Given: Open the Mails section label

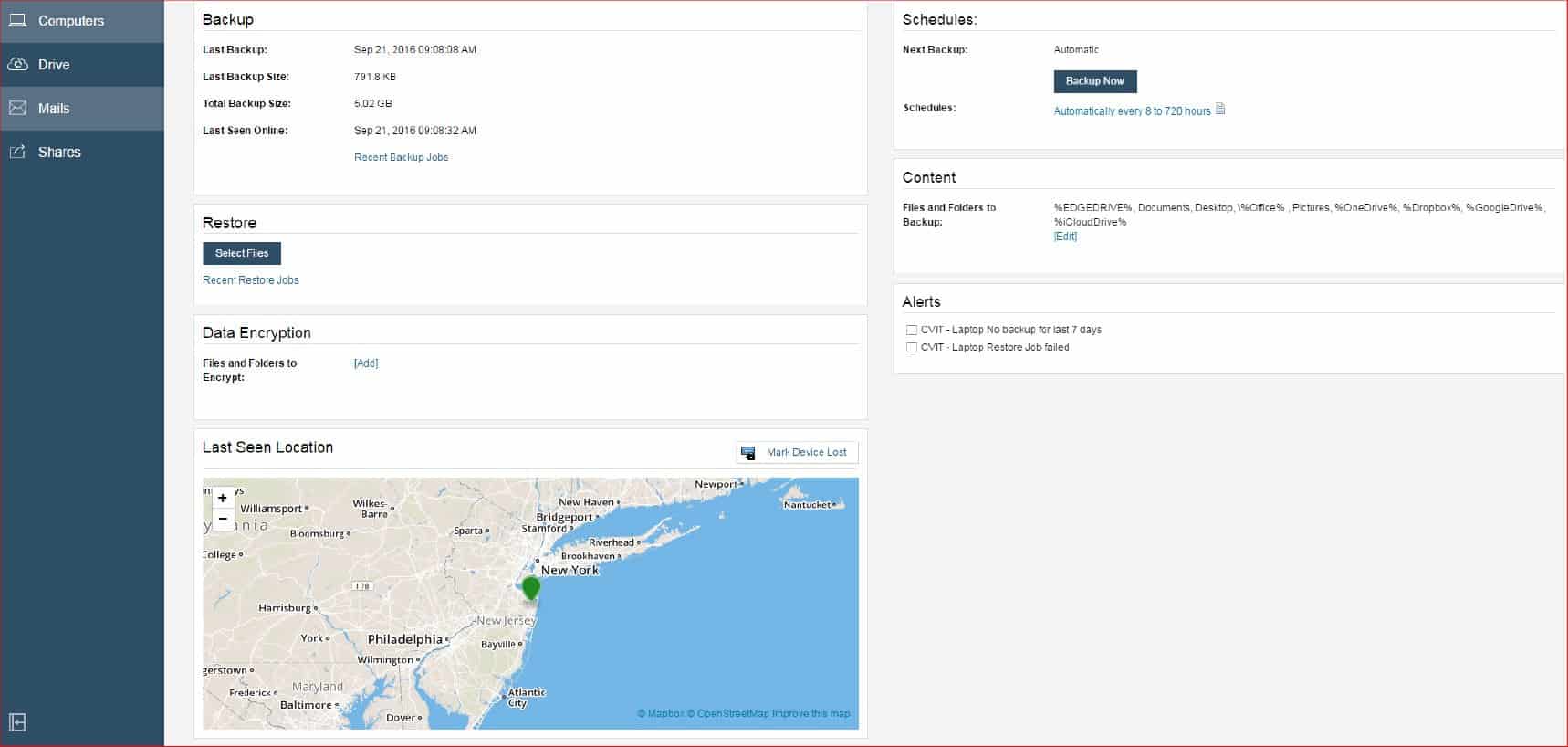Looking at the screenshot, I should point(54,108).
